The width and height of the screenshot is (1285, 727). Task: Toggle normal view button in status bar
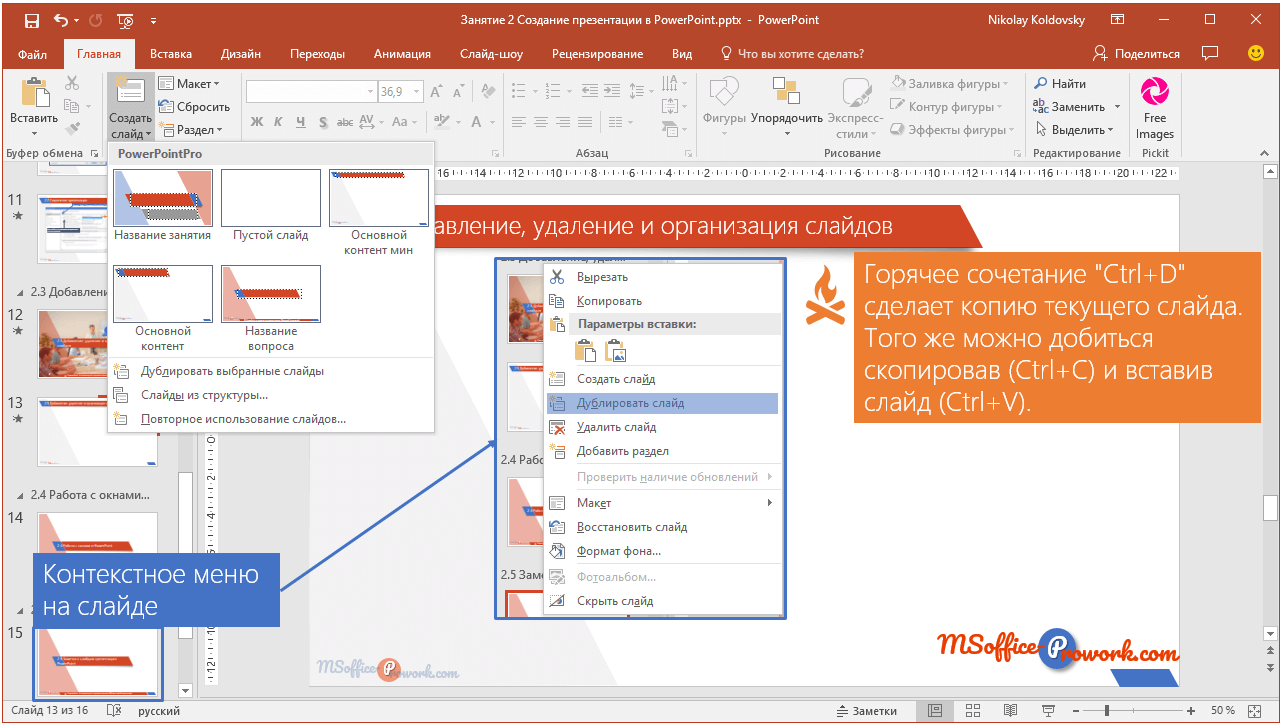(935, 711)
